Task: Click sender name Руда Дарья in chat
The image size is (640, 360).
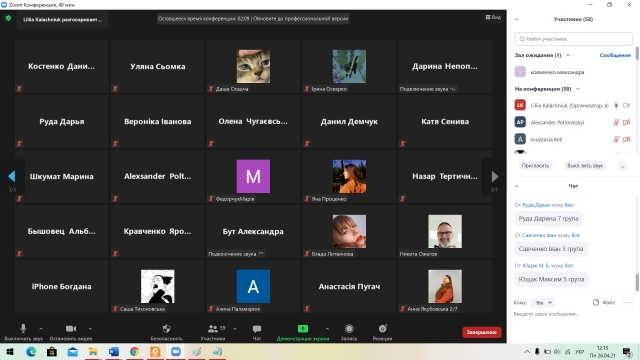Action: coord(536,205)
